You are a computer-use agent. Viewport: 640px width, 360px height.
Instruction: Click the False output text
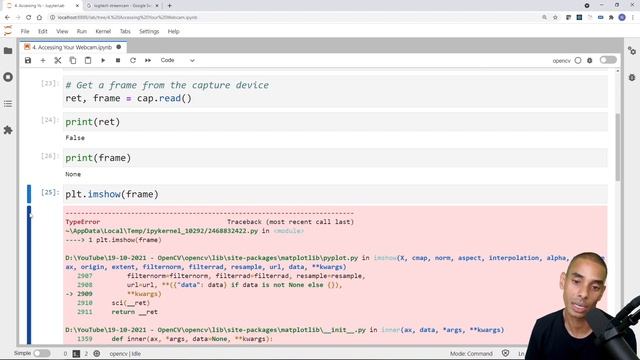point(75,138)
